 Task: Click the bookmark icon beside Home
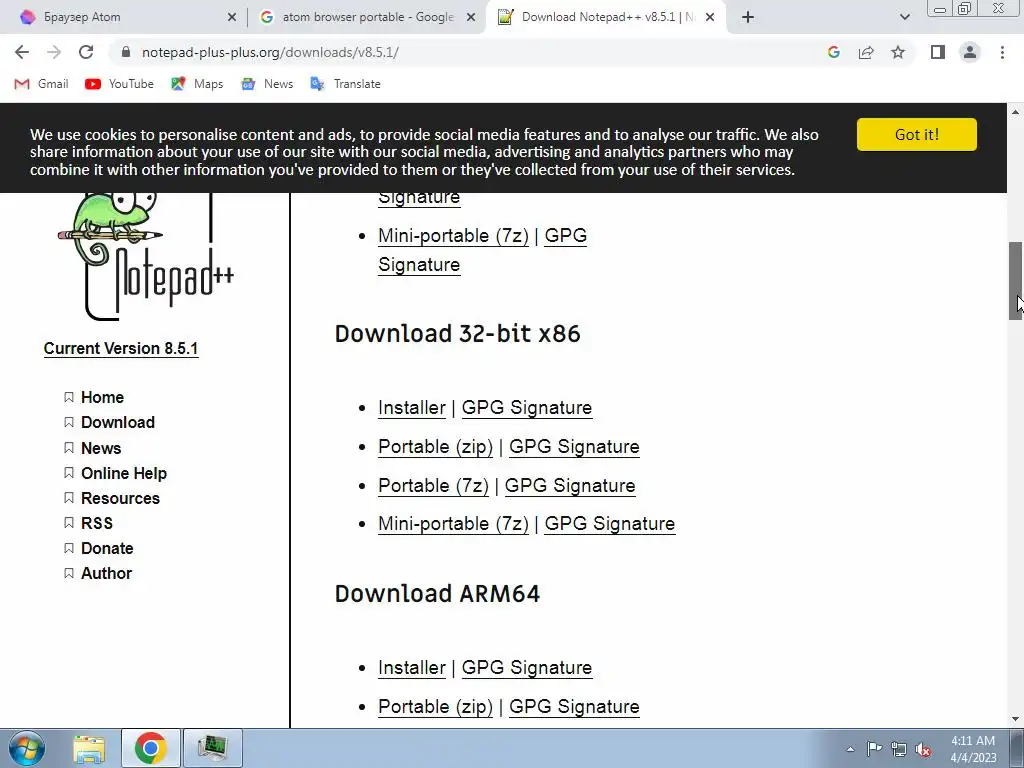[x=69, y=397]
